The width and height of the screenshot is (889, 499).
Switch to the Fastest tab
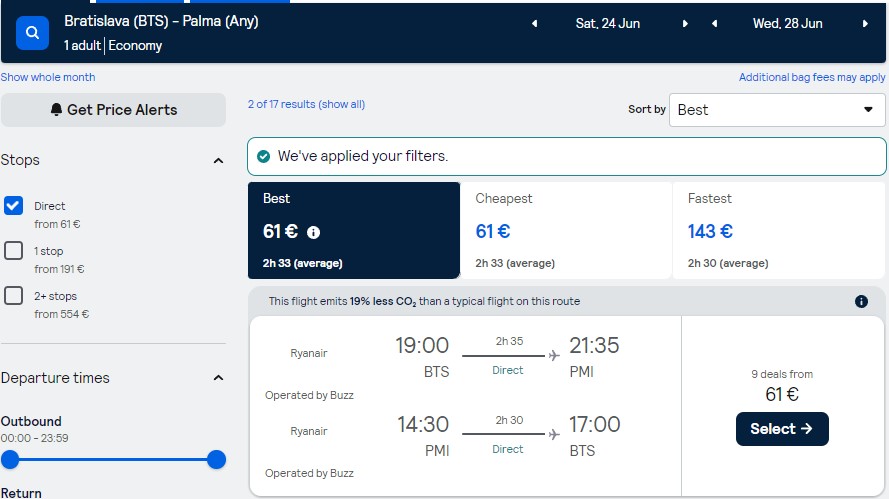point(779,230)
